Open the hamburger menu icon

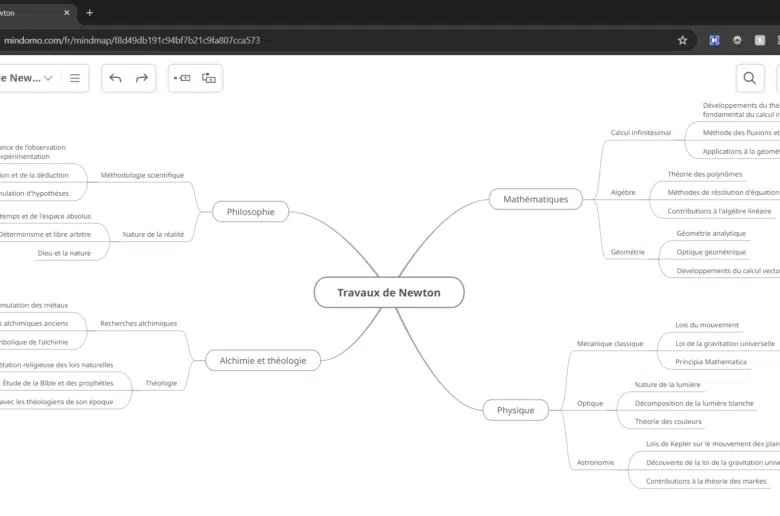tap(75, 78)
